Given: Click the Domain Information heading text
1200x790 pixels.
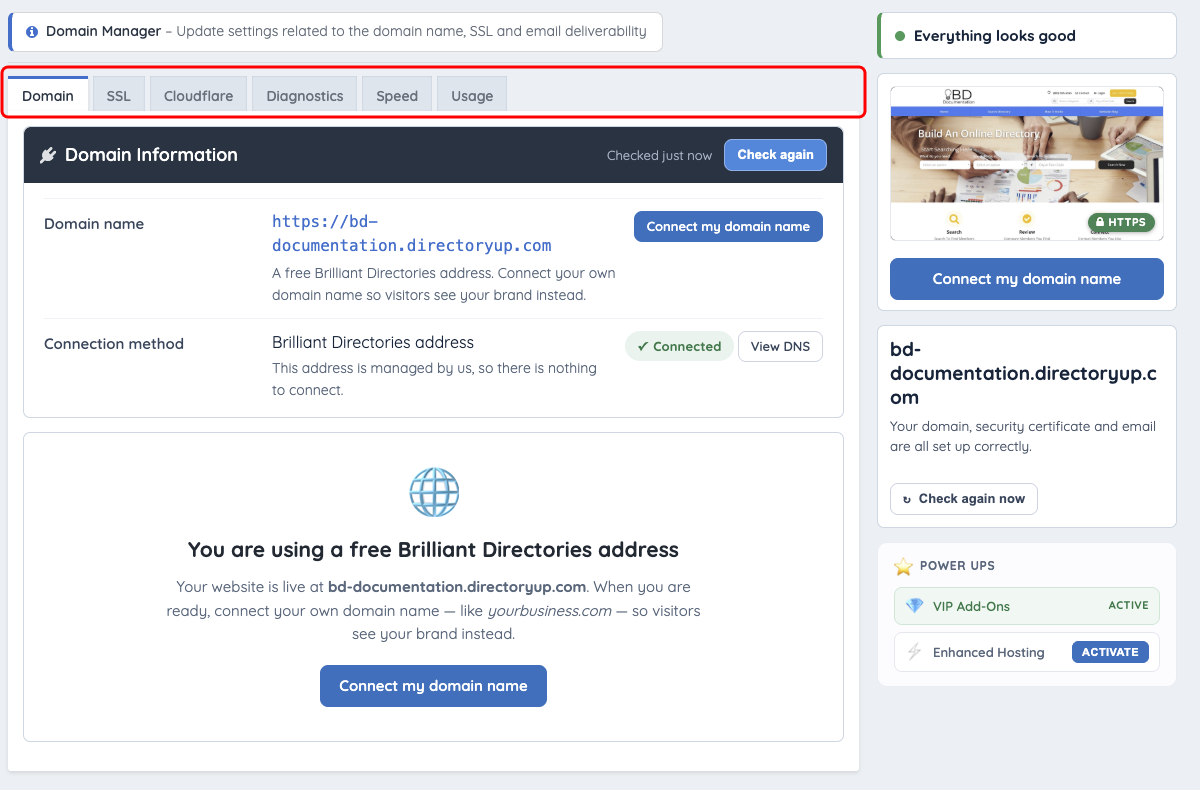Looking at the screenshot, I should pyautogui.click(x=151, y=155).
